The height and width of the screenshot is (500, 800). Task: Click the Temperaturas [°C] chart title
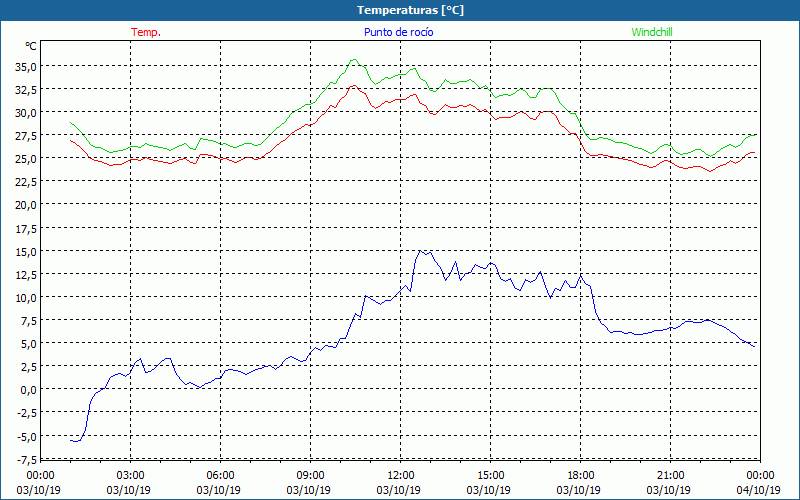point(410,10)
